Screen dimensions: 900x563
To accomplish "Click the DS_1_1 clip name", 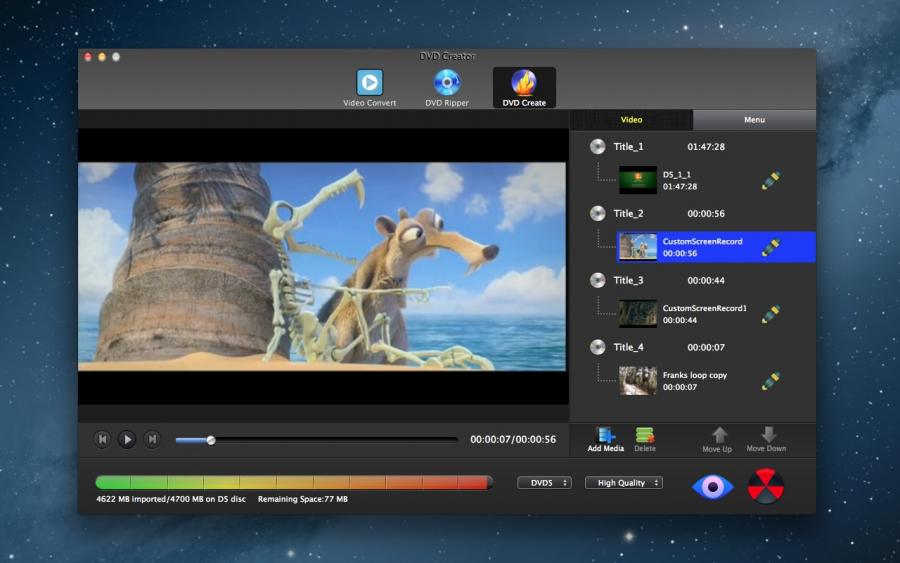I will [x=677, y=174].
